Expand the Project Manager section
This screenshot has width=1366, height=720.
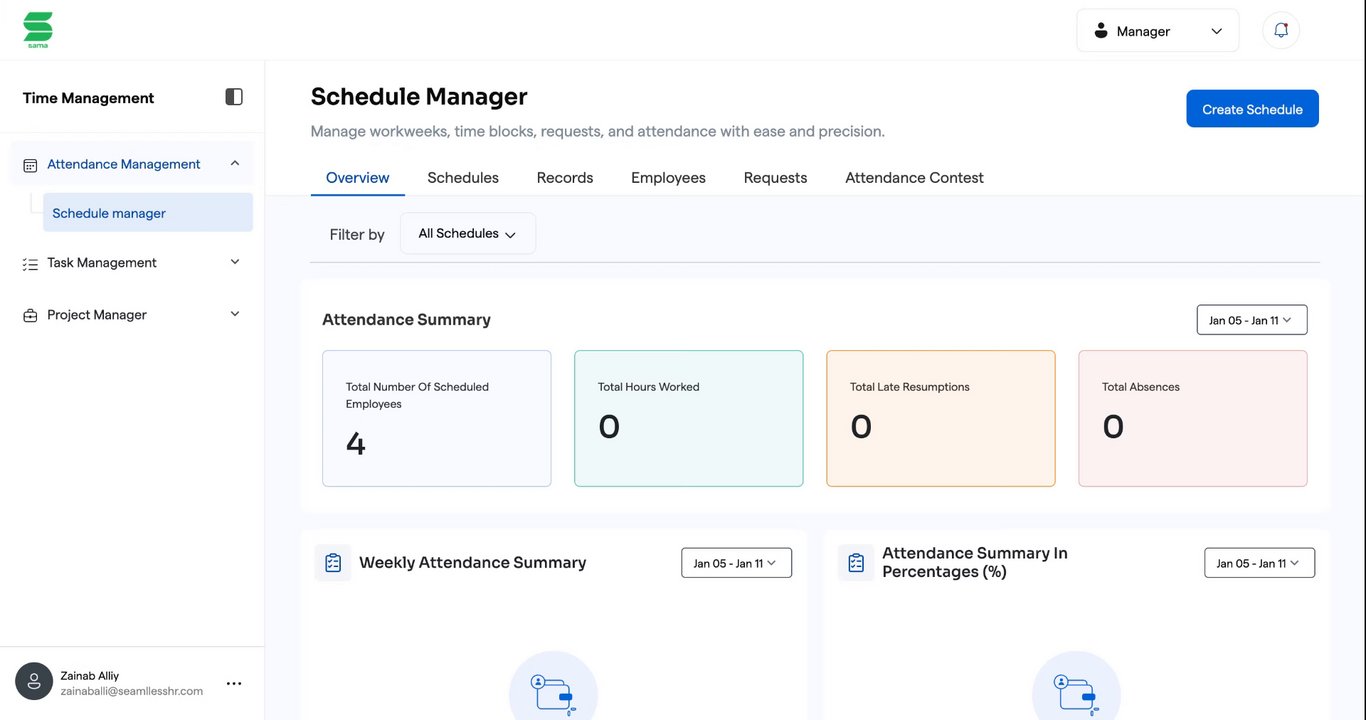click(x=235, y=314)
